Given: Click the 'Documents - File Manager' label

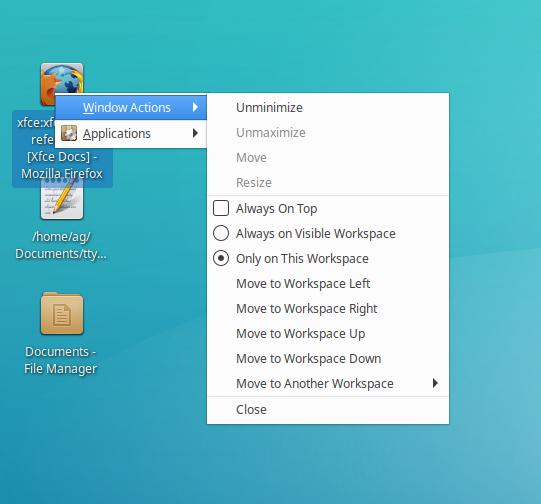Looking at the screenshot, I should [61, 360].
